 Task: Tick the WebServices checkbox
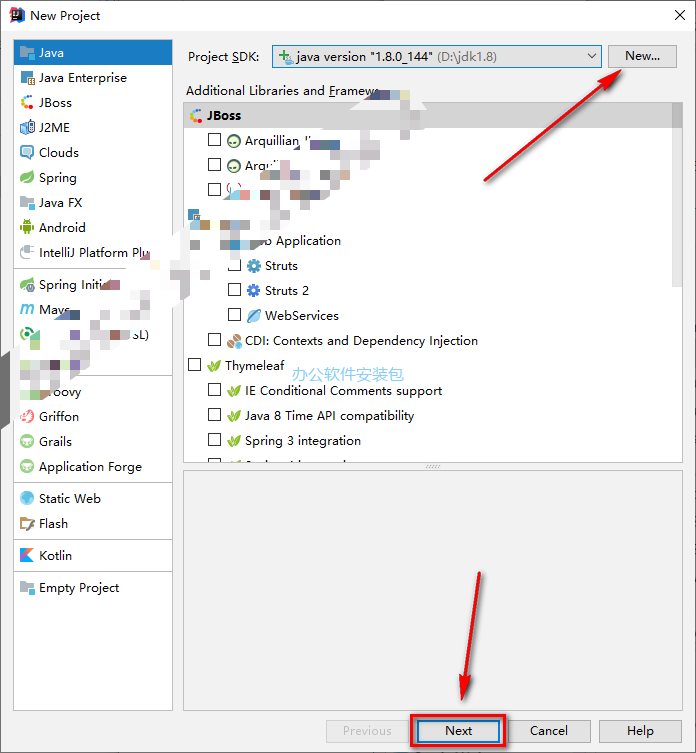[234, 315]
